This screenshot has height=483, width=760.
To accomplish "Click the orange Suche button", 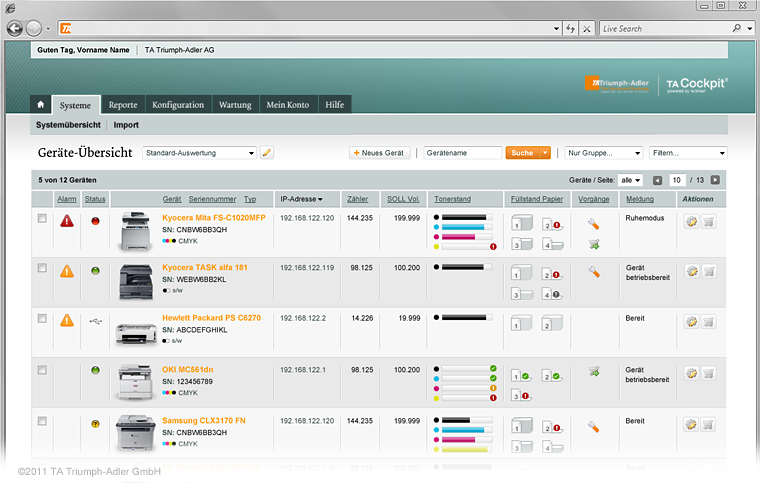I will (522, 153).
